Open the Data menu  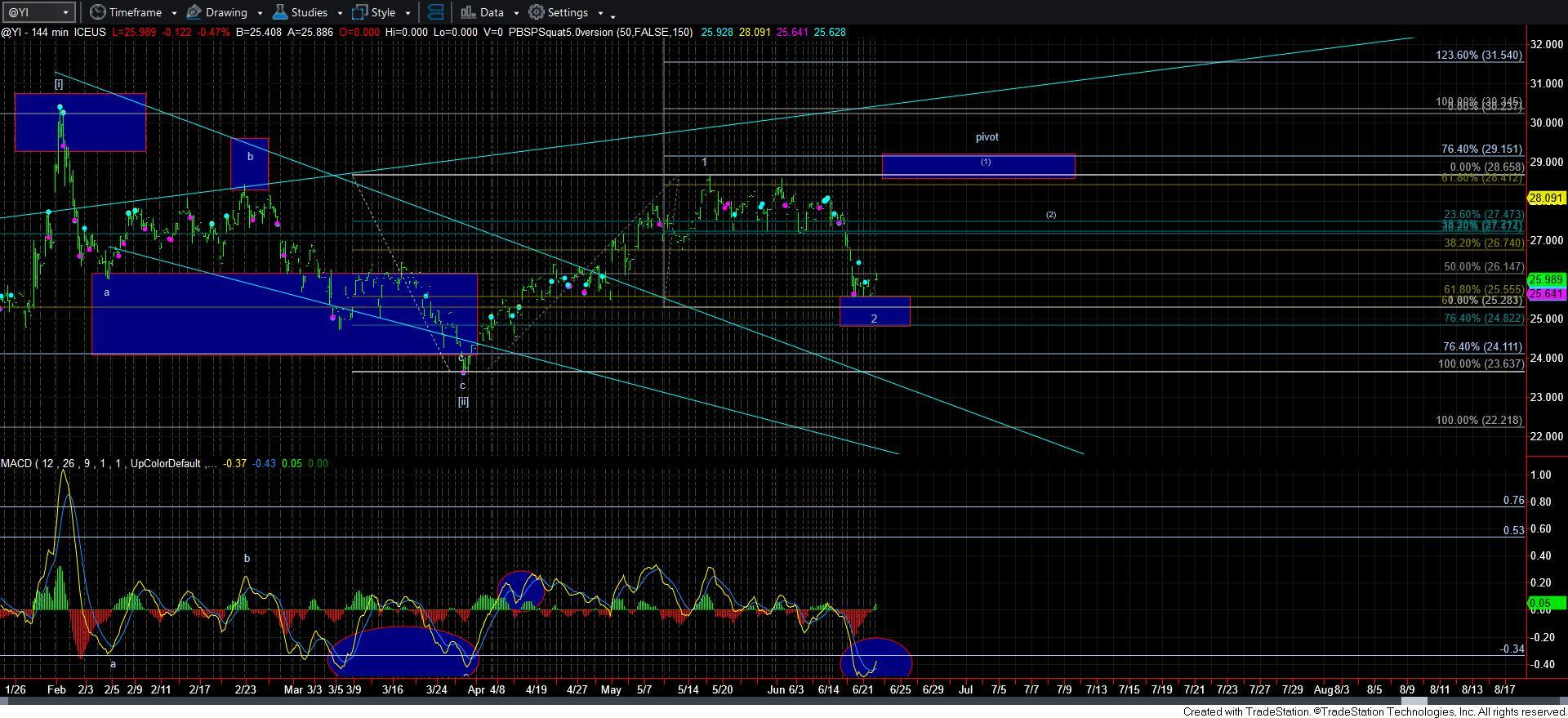pos(492,12)
